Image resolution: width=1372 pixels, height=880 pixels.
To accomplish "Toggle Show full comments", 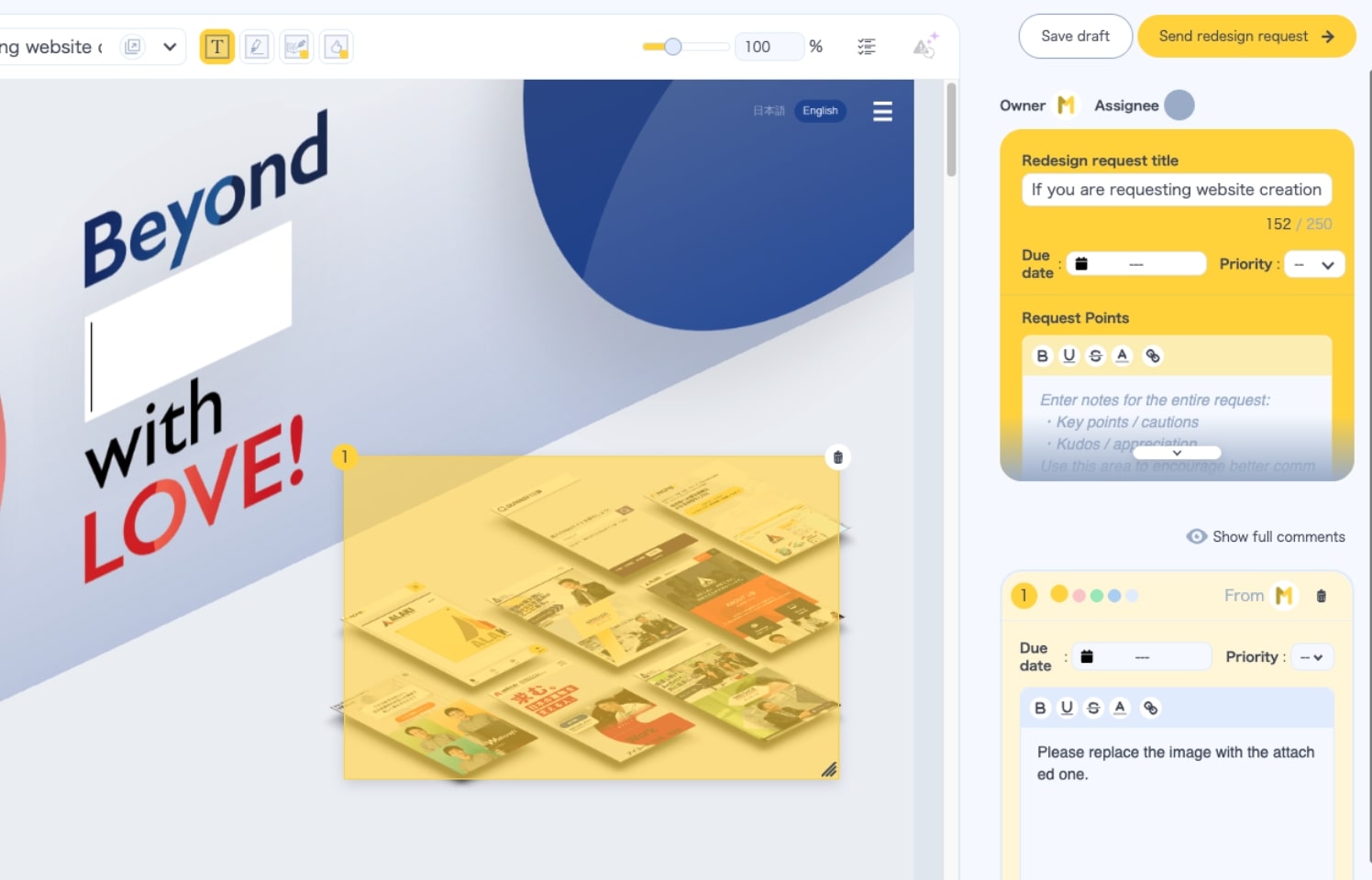I will [1266, 536].
